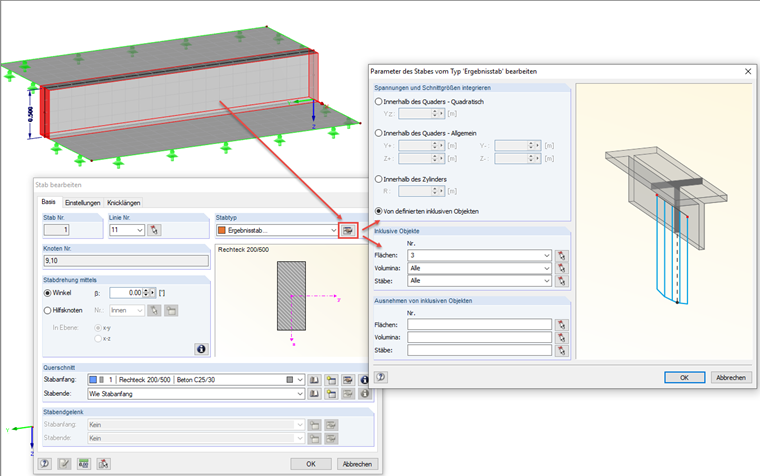Open Stabende dropdown Wie Stabanfang

(300, 394)
